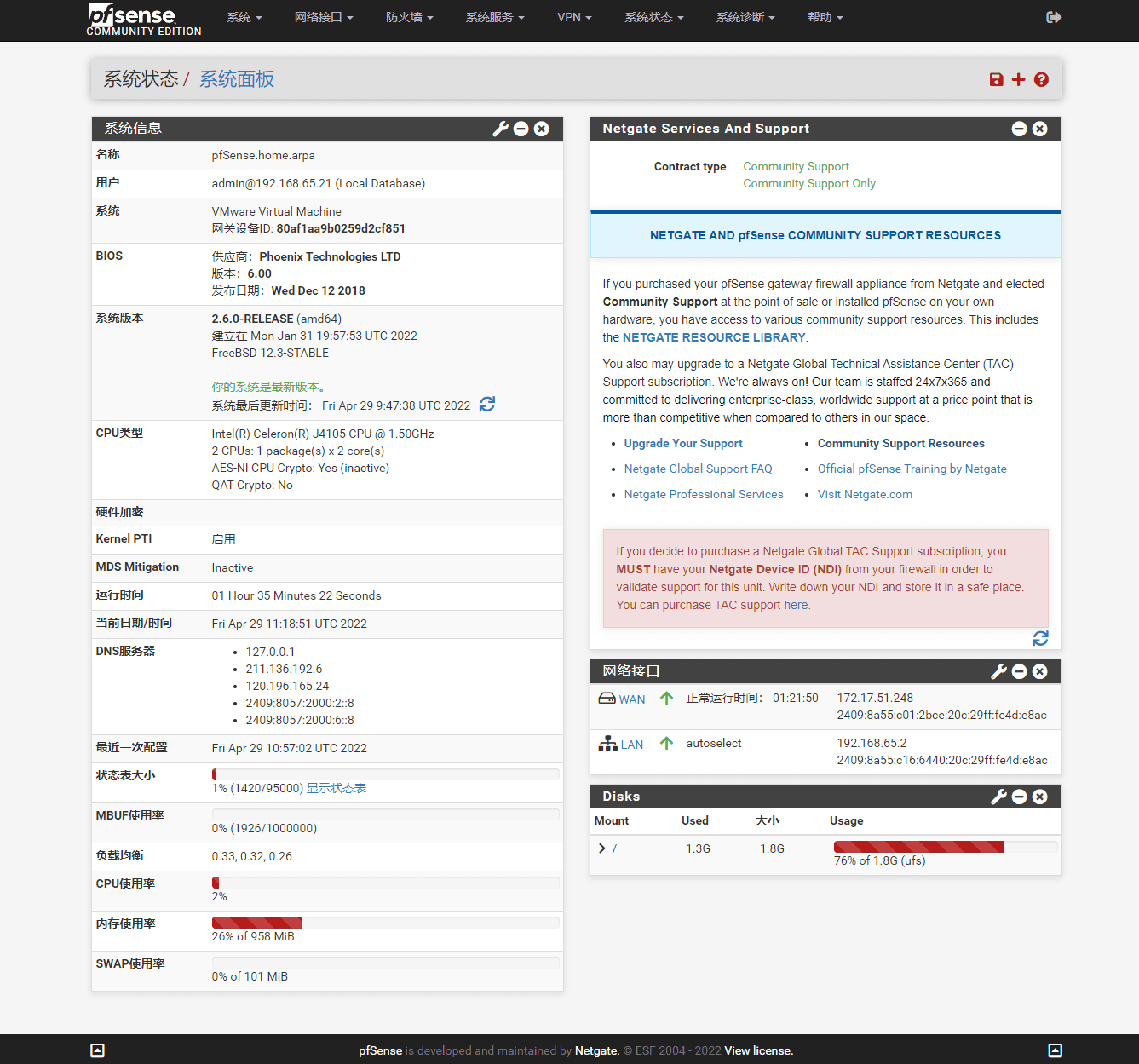The image size is (1139, 1064).
Task: Click the logout icon in top bar
Action: point(1054,17)
